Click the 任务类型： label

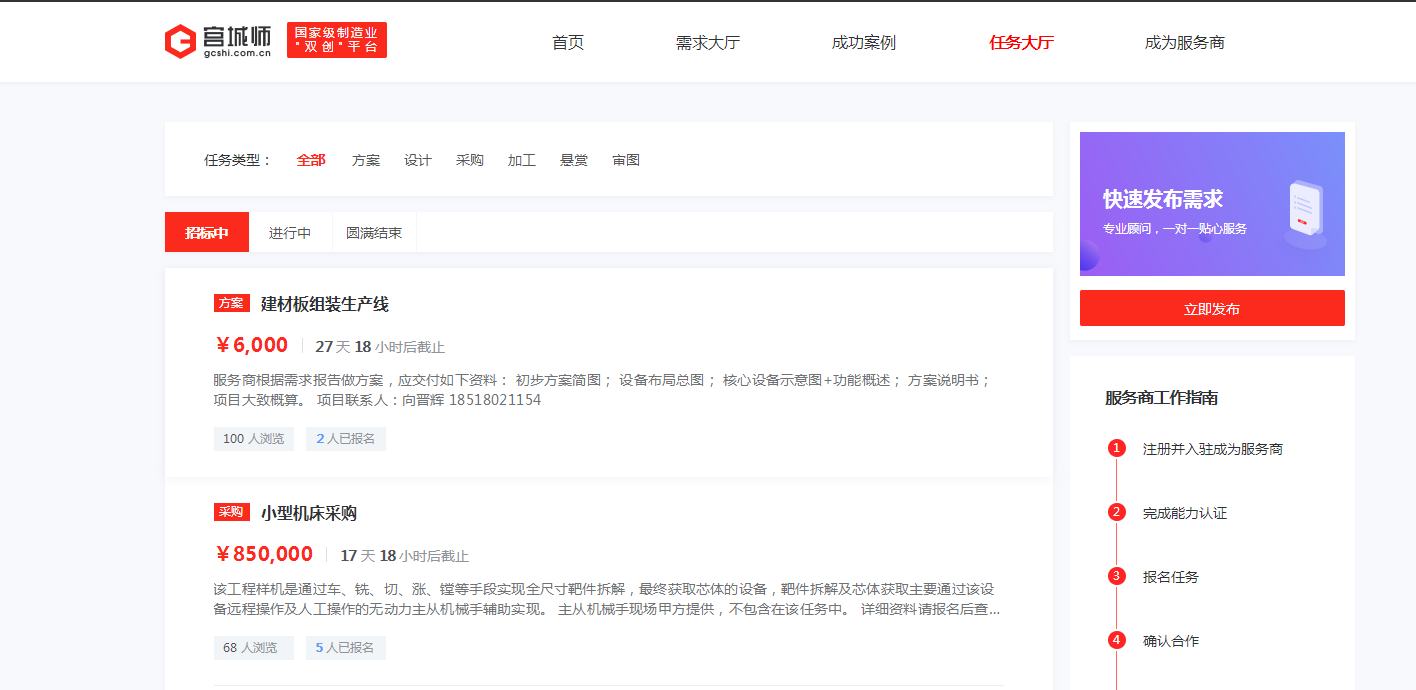coord(238,160)
